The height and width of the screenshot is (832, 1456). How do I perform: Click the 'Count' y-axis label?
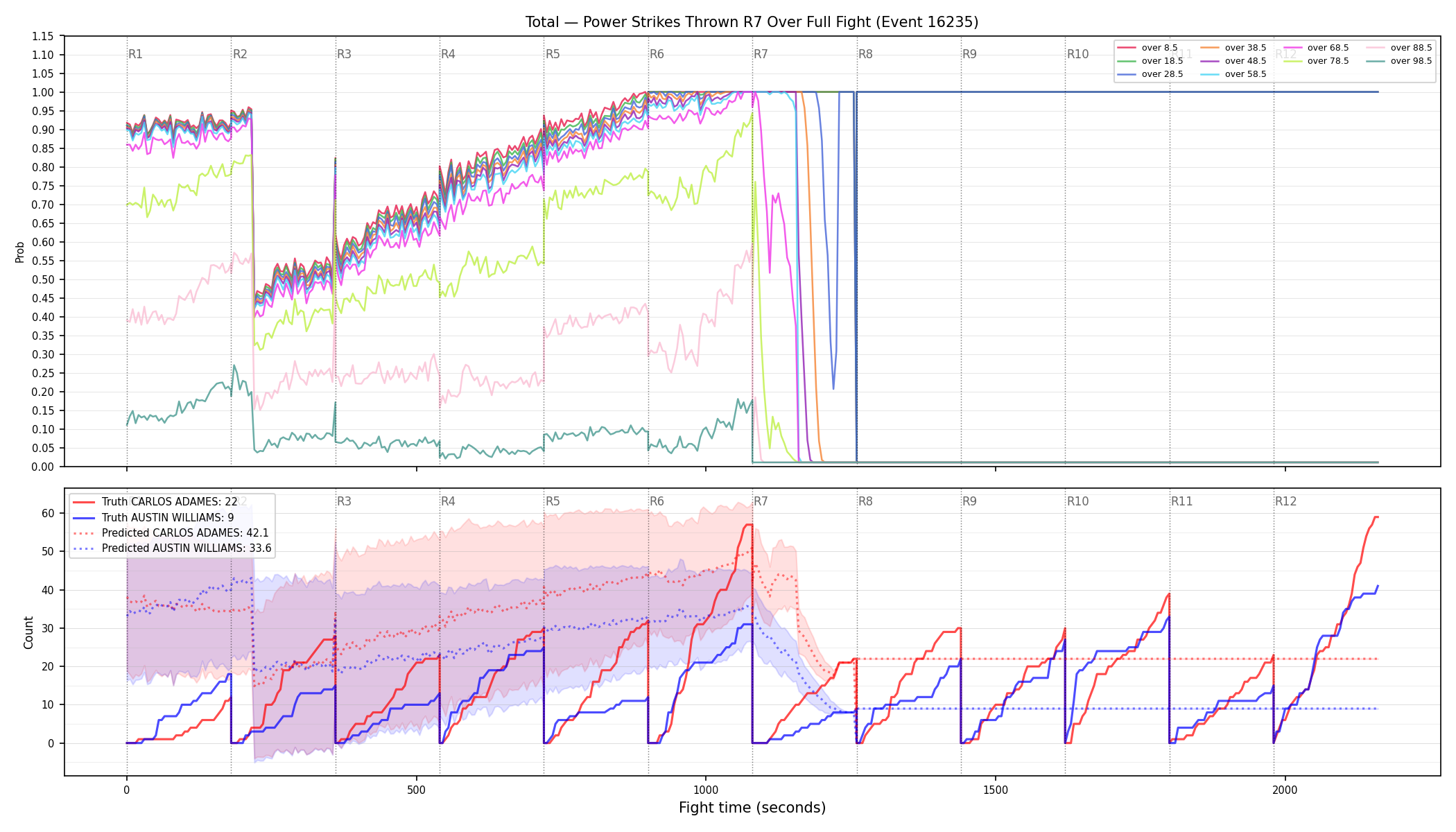click(x=28, y=632)
